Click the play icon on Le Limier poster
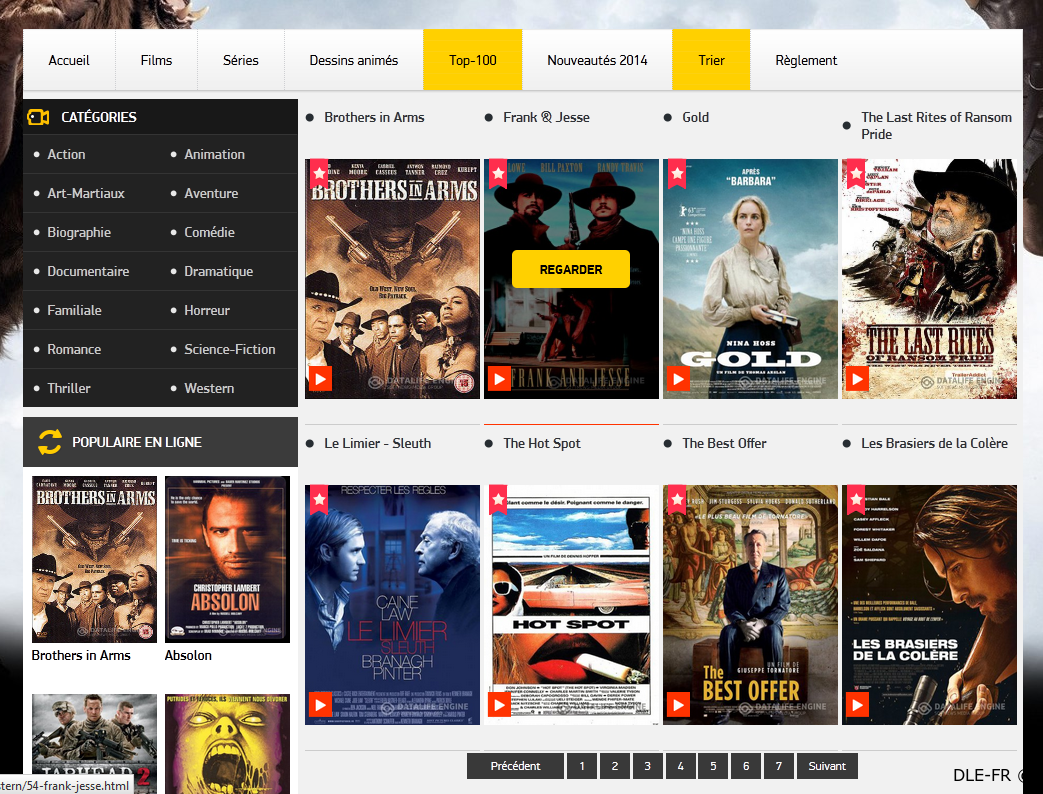1043x794 pixels. [320, 705]
